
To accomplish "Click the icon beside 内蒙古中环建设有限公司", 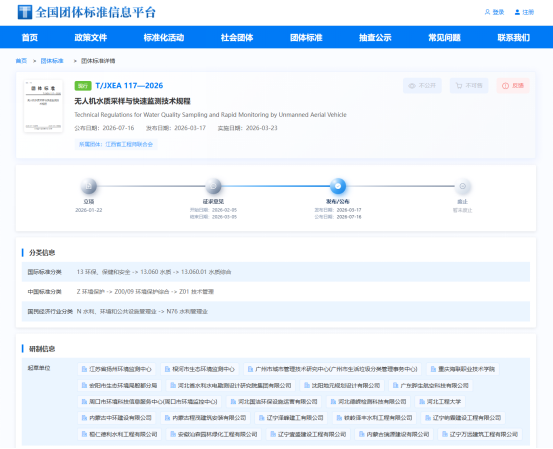I will click(84, 418).
